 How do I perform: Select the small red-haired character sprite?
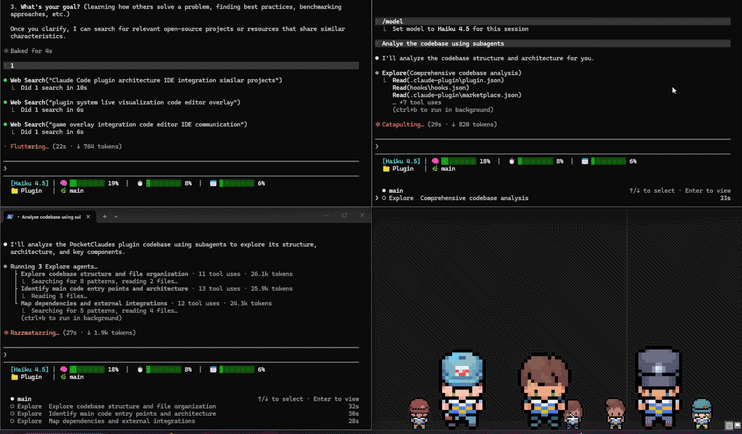click(419, 413)
